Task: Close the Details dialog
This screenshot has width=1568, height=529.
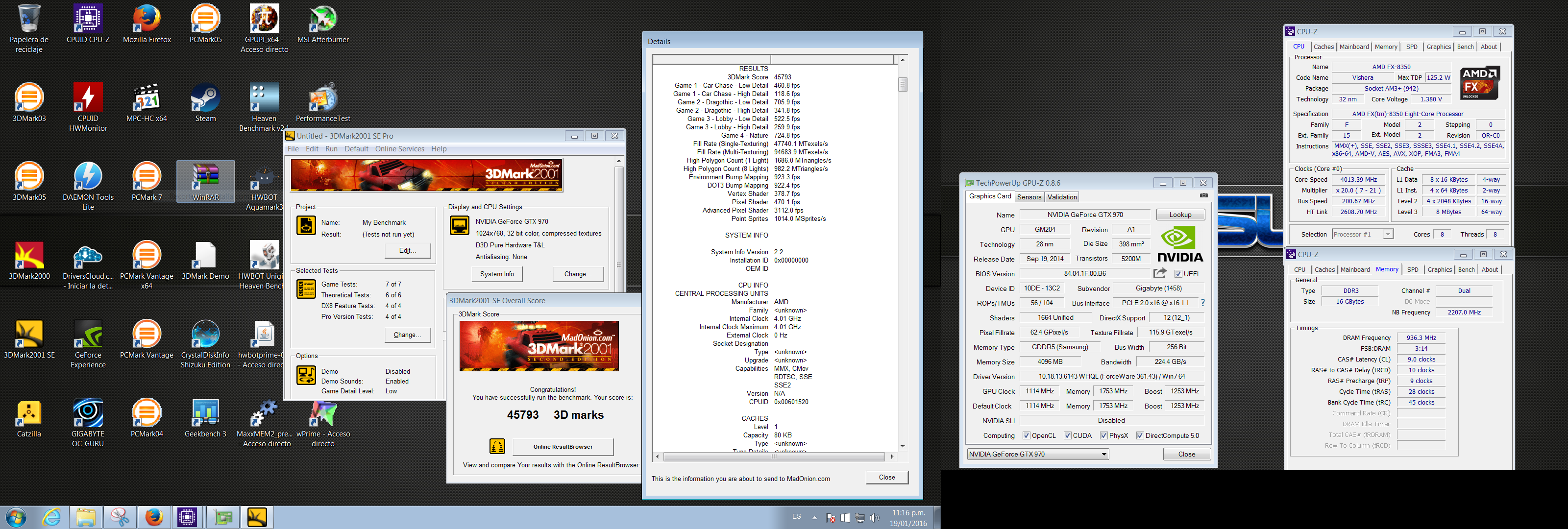Action: tap(886, 477)
